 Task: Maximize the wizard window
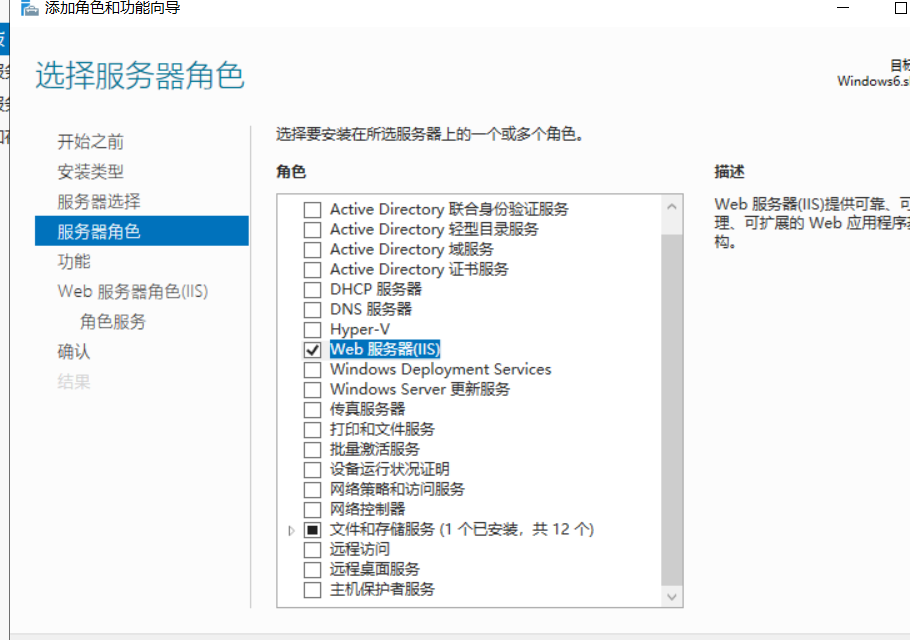point(900,8)
